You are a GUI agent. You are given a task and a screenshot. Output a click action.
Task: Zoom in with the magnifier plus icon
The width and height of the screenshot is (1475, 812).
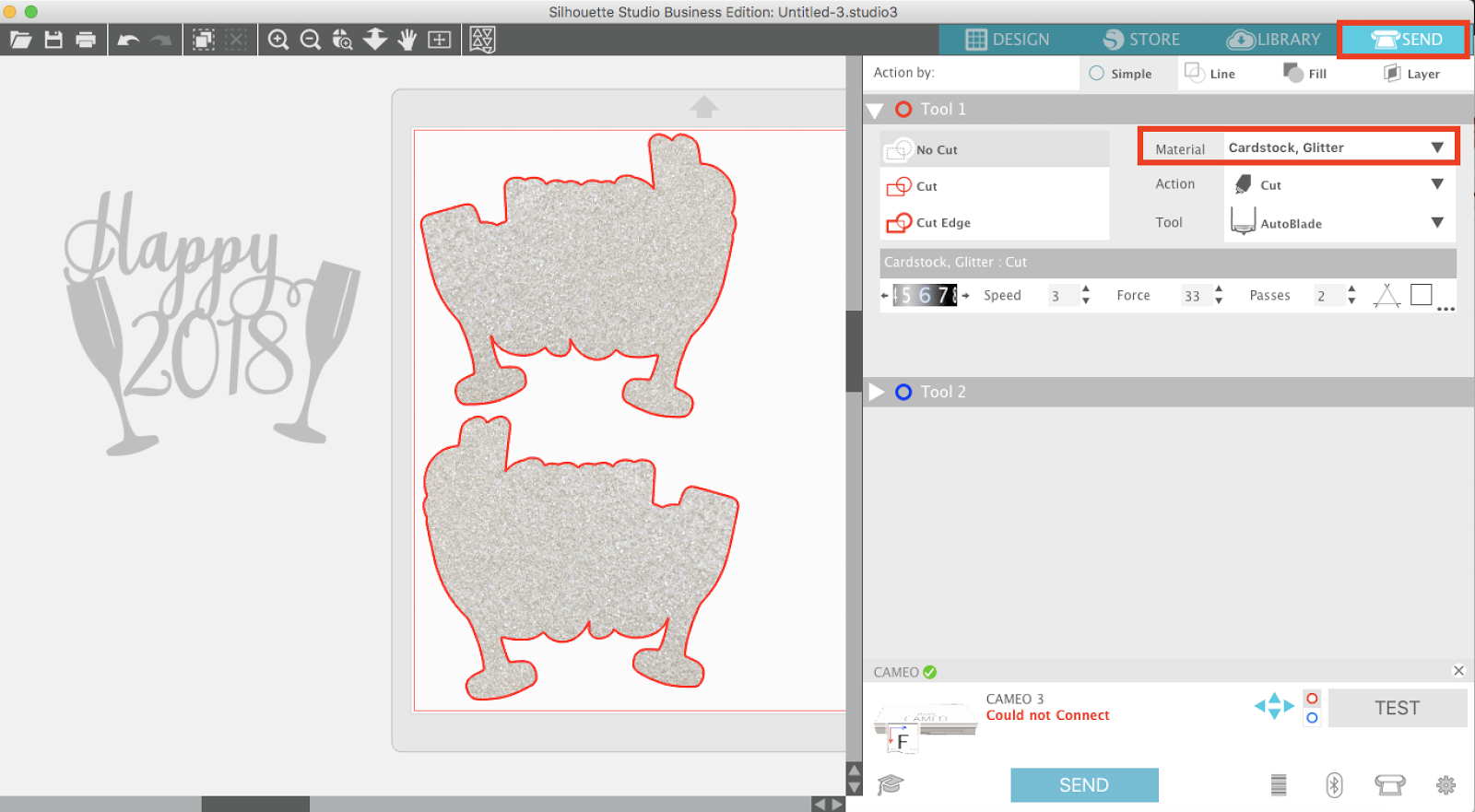click(278, 40)
